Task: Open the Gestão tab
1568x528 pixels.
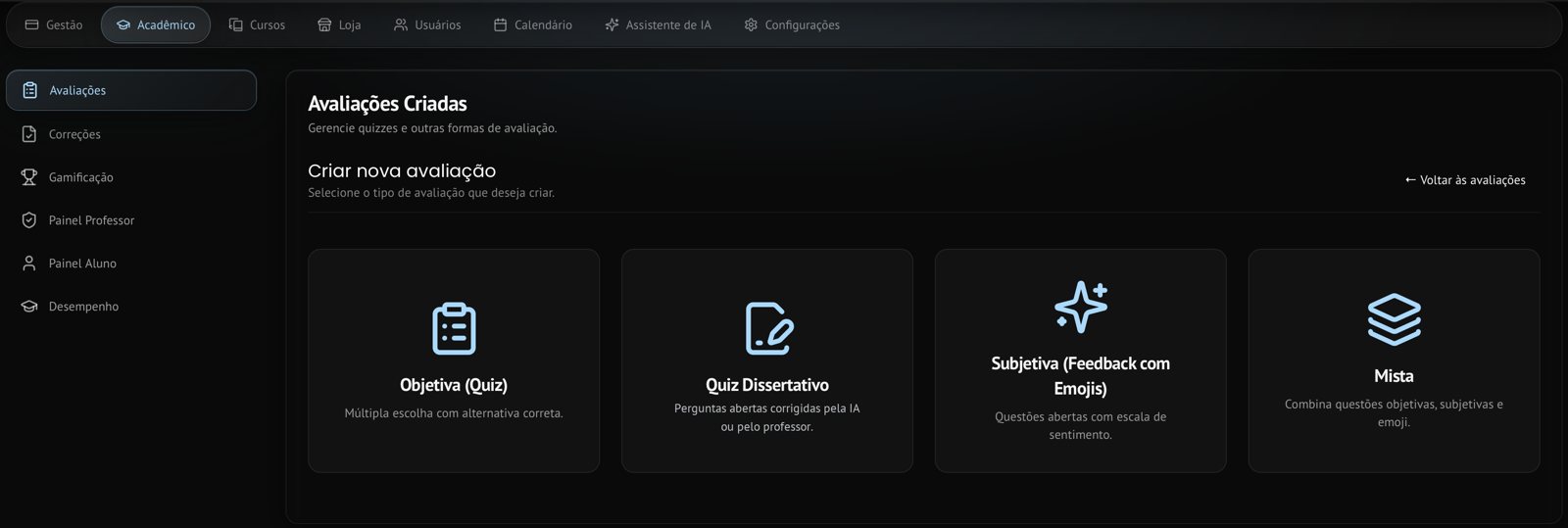Action: click(x=54, y=24)
